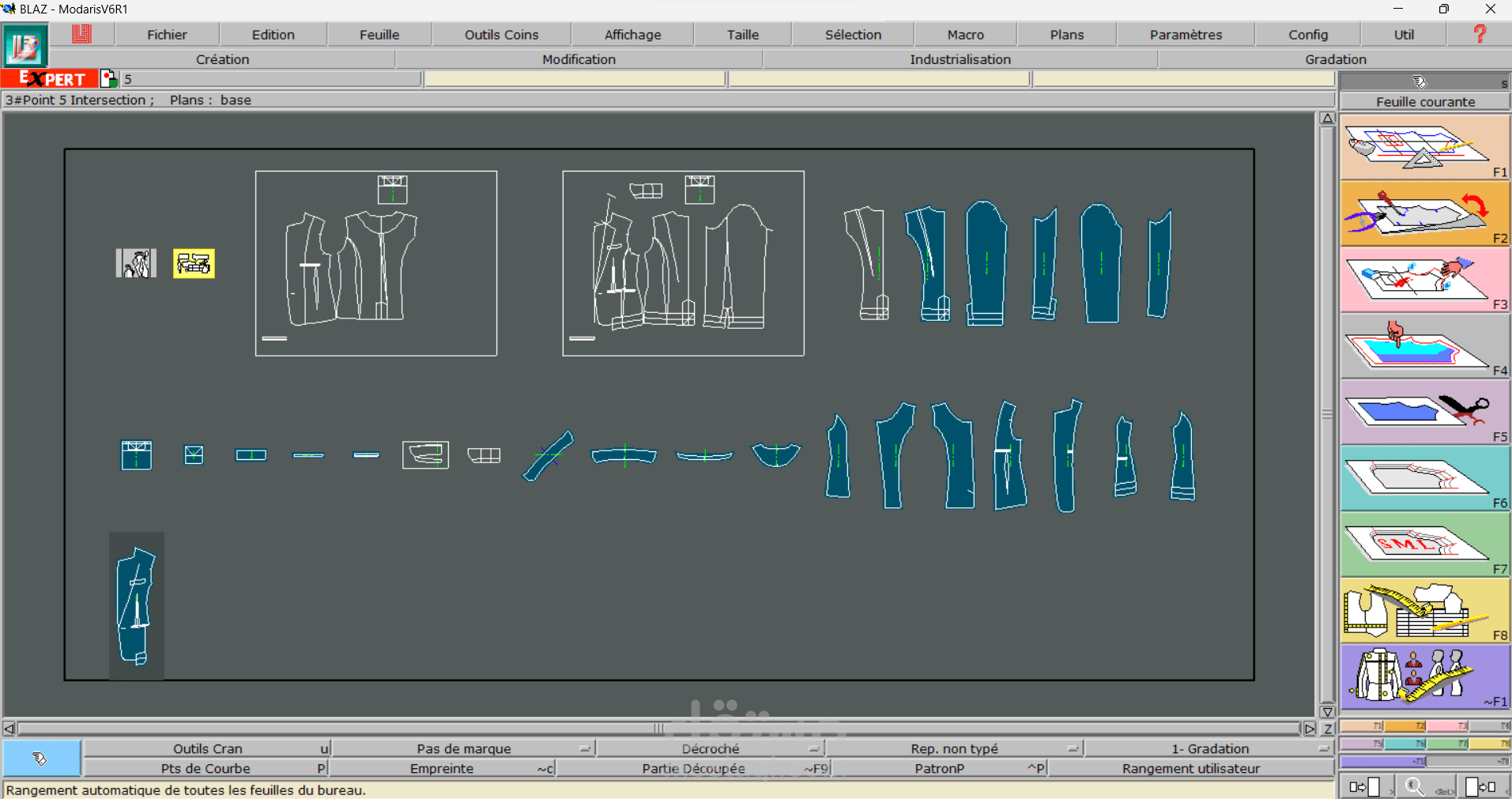
Task: Toggle the Pts de Courbe display option
Action: (205, 768)
